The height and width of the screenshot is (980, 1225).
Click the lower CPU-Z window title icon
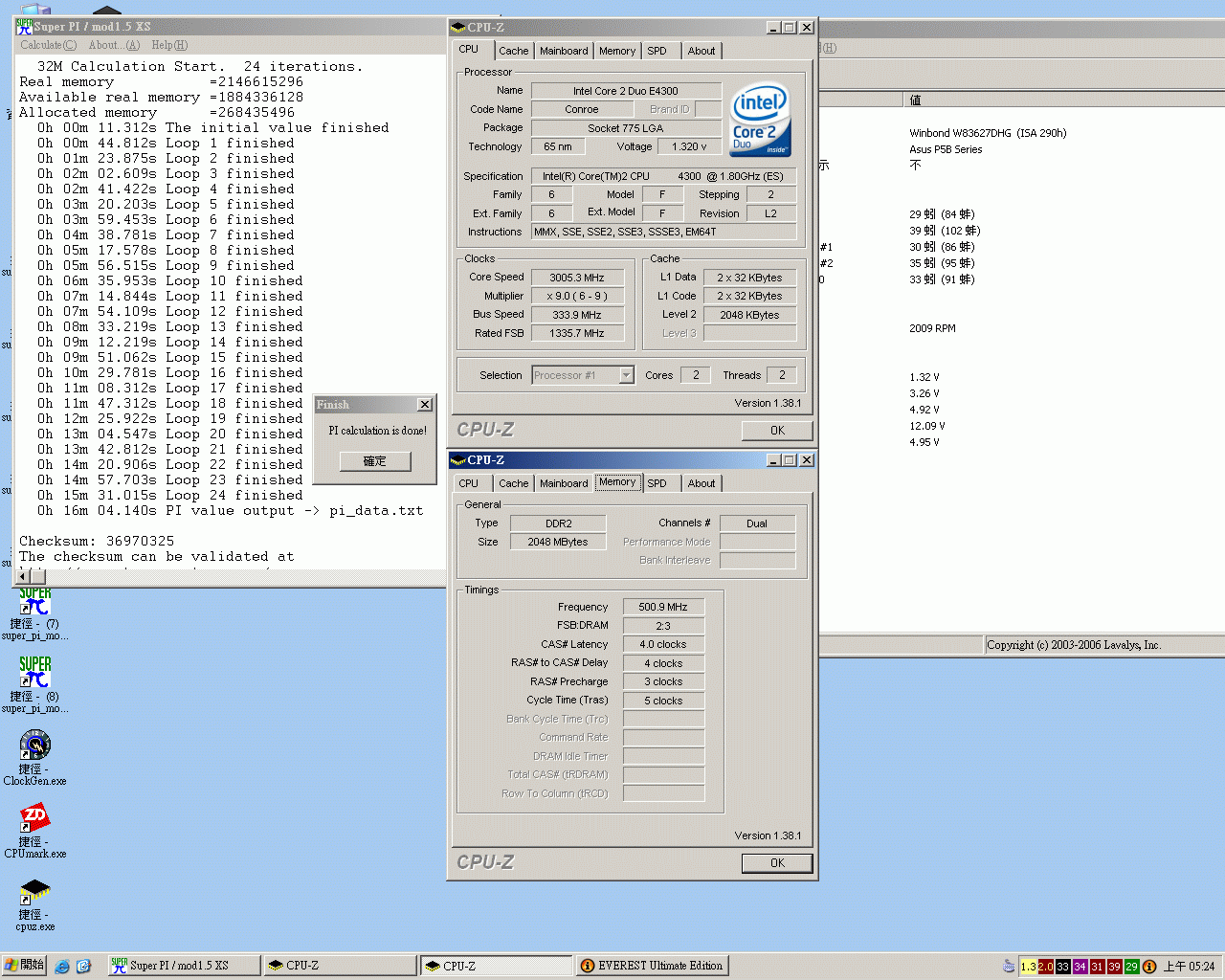458,459
